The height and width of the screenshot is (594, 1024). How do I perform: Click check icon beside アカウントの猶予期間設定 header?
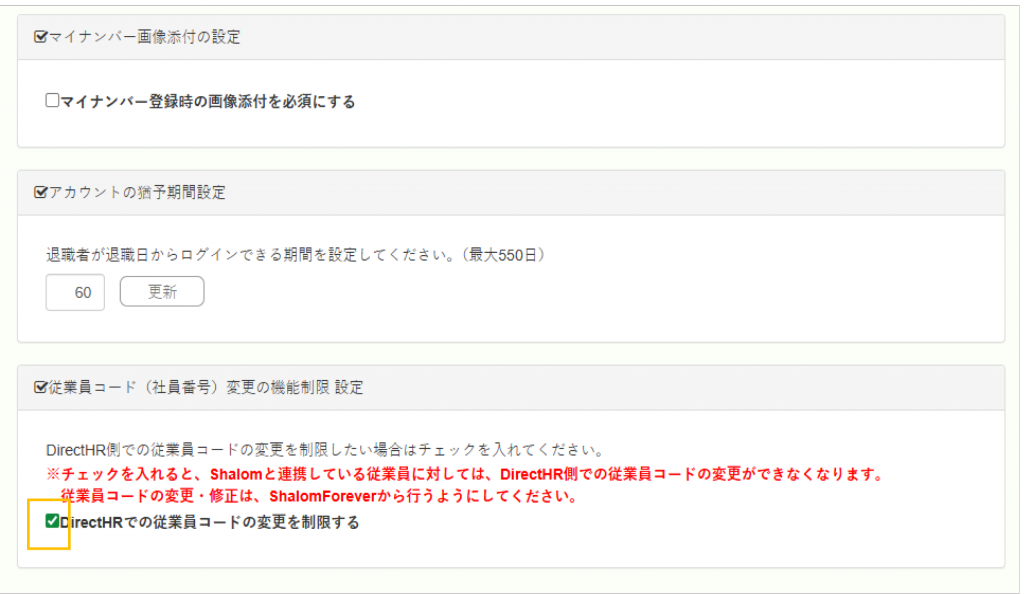point(40,192)
